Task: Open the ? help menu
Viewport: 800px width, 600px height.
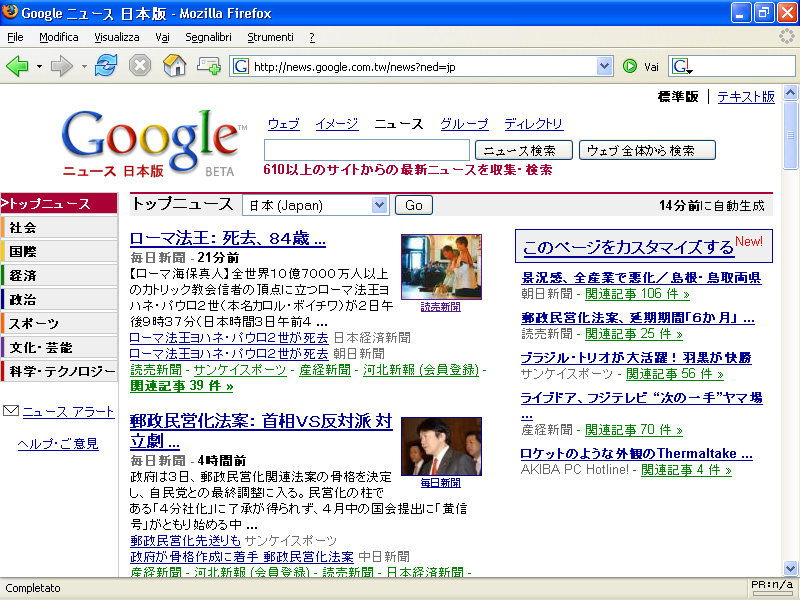Action: pos(312,37)
